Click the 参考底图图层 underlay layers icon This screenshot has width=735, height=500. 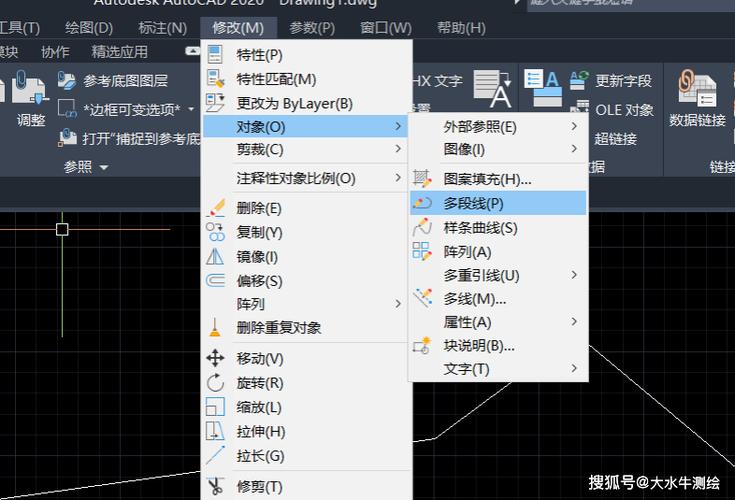pyautogui.click(x=67, y=80)
